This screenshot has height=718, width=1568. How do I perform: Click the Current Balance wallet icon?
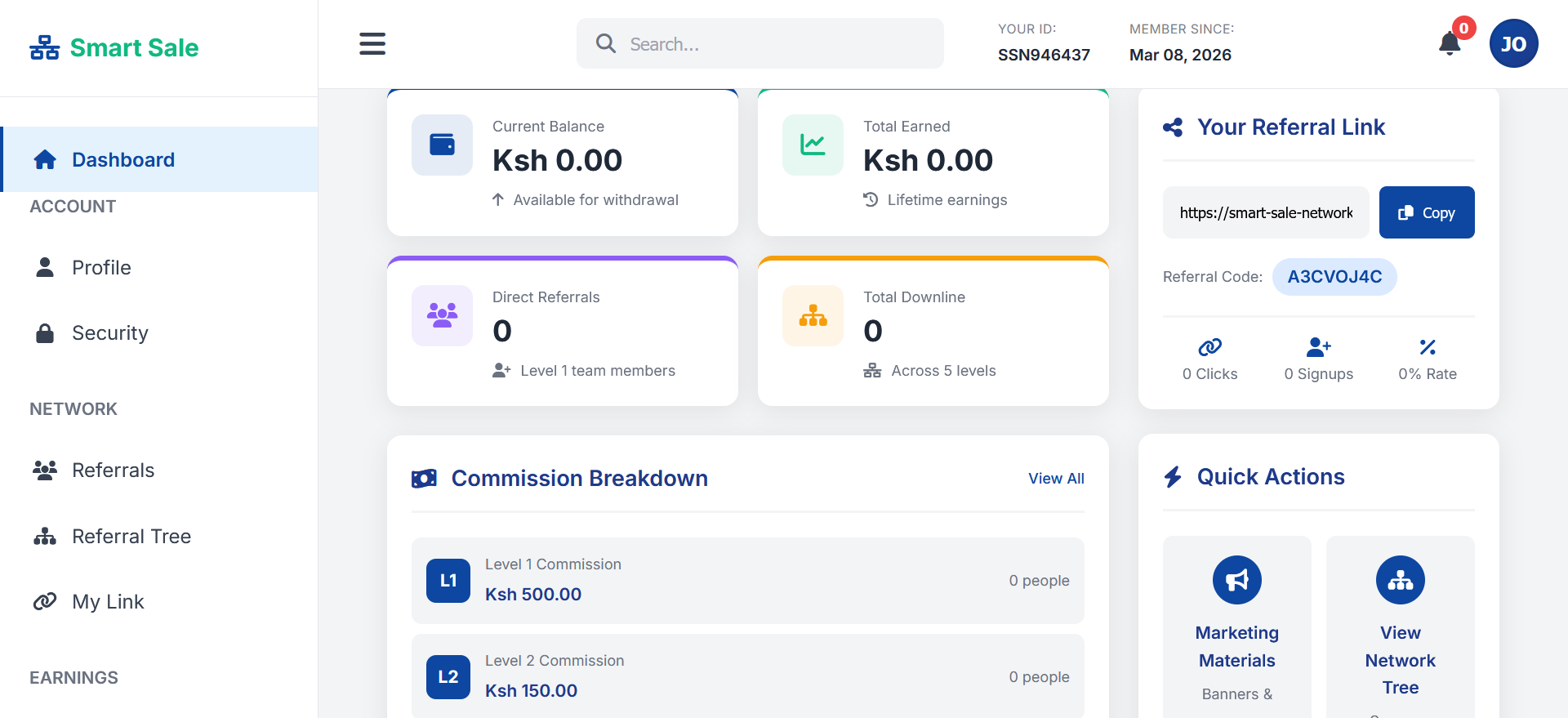click(x=442, y=145)
